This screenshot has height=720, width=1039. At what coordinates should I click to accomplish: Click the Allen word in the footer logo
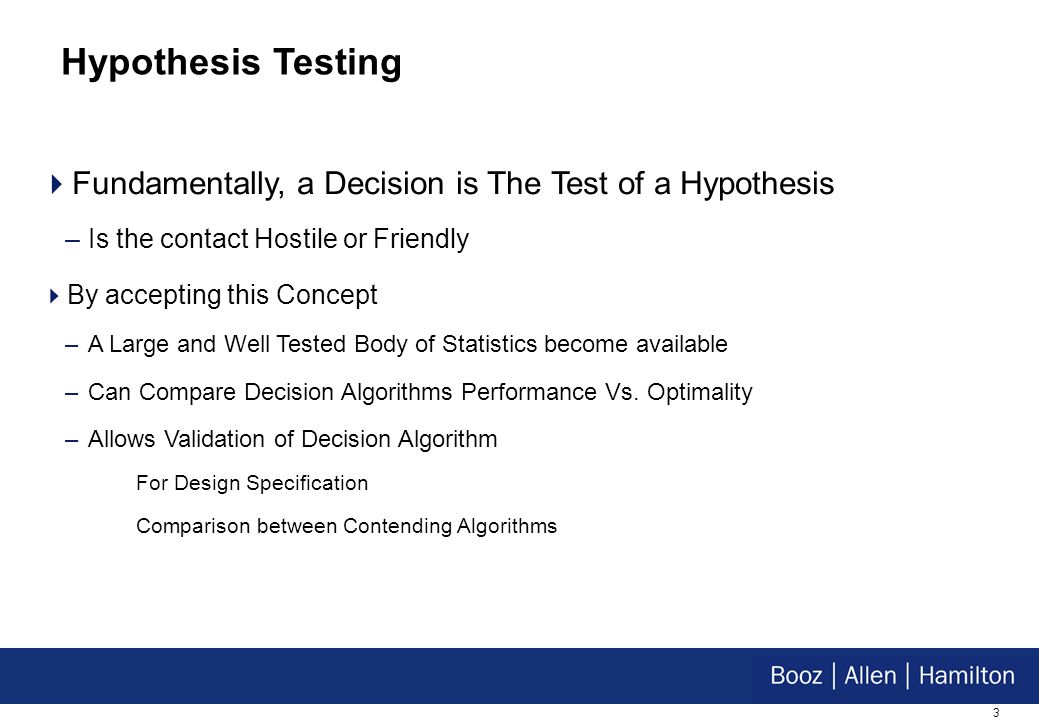click(x=870, y=676)
